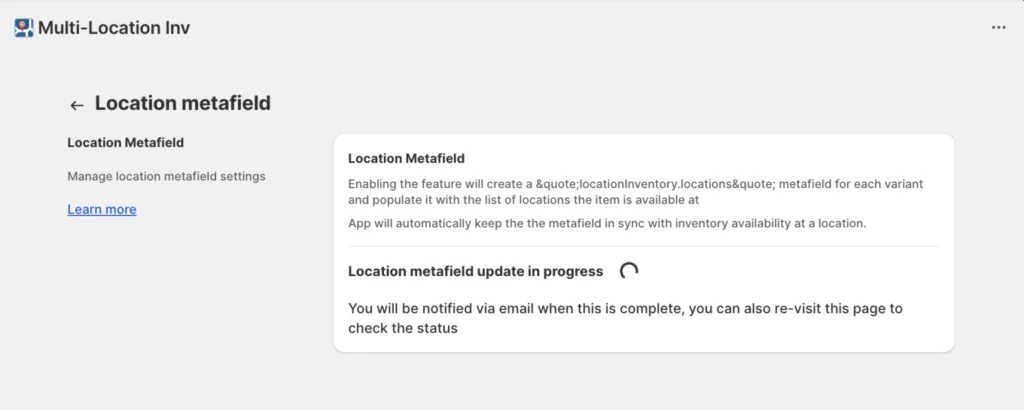Click the update progress loading spinner

pos(629,271)
